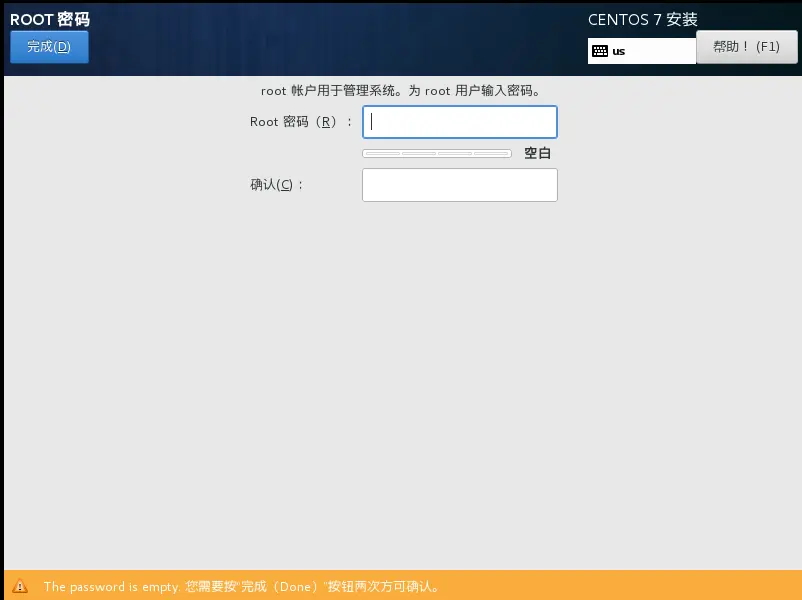
Task: Click the 空白 strength label
Action: (x=537, y=153)
